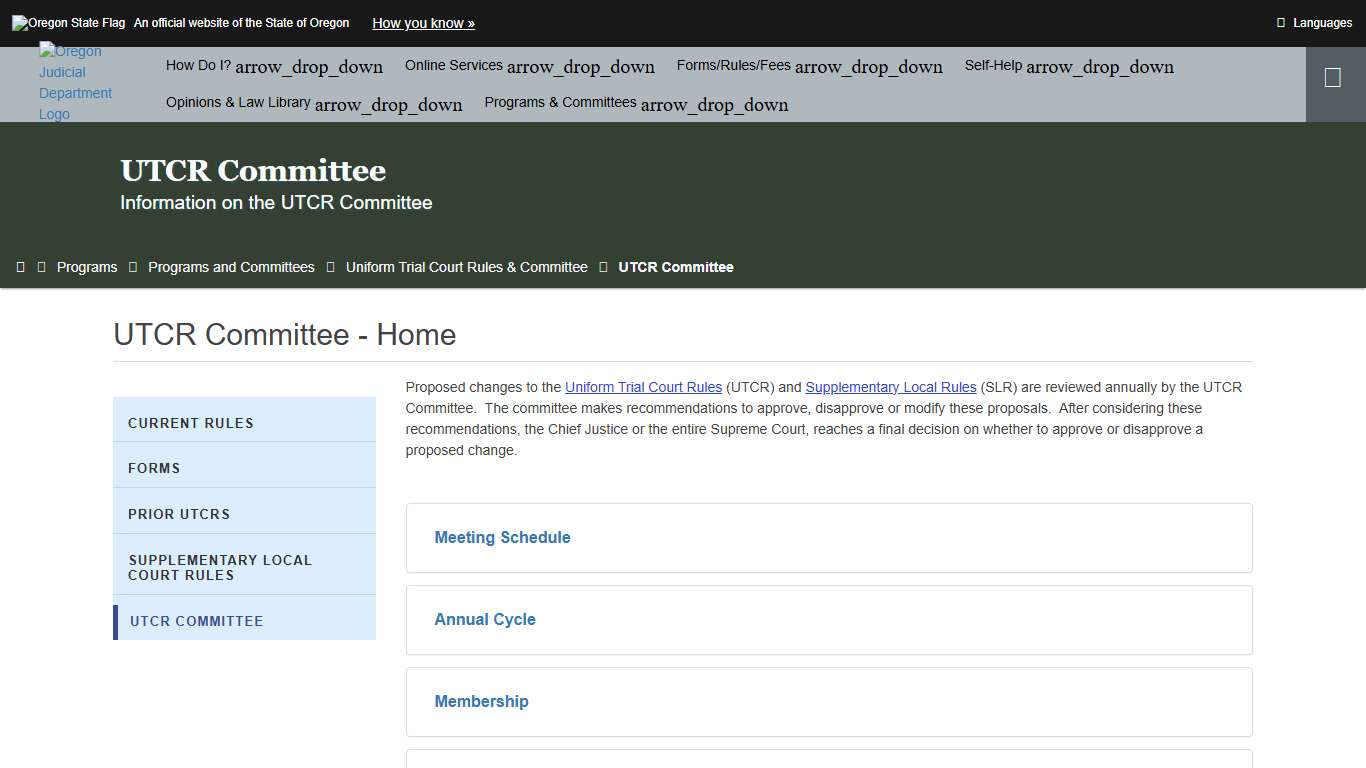Open the Opinions & Law Library dropdown
The height and width of the screenshot is (768, 1366).
pyautogui.click(x=313, y=104)
